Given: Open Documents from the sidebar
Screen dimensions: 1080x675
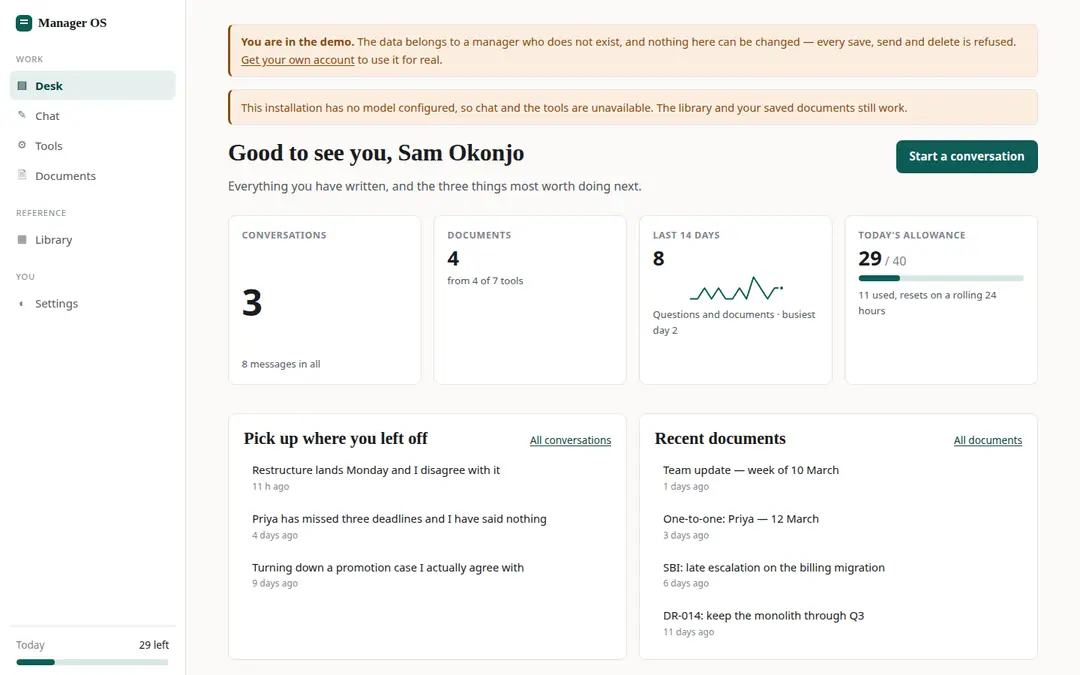Looking at the screenshot, I should point(92,176).
